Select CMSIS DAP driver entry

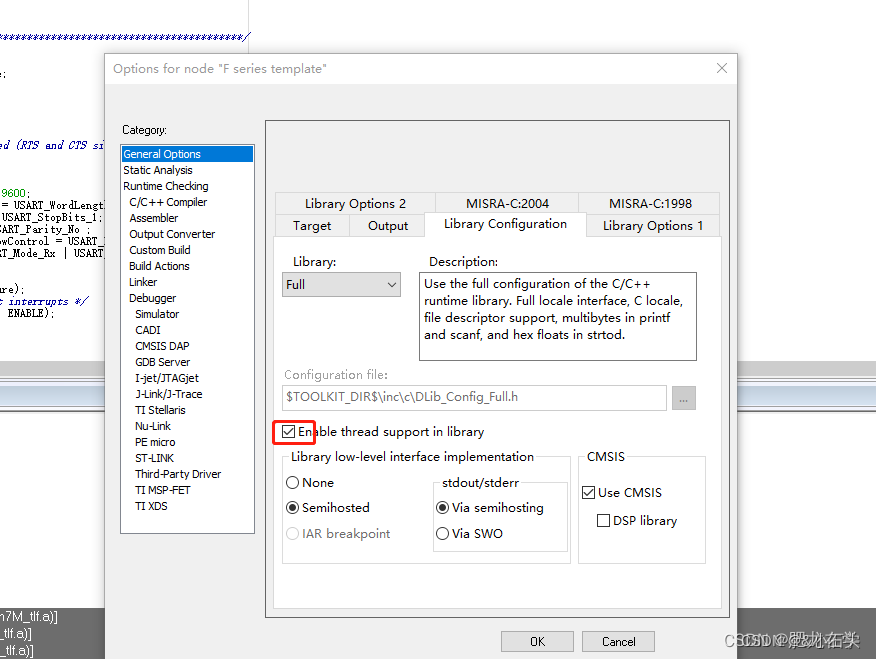click(x=162, y=346)
